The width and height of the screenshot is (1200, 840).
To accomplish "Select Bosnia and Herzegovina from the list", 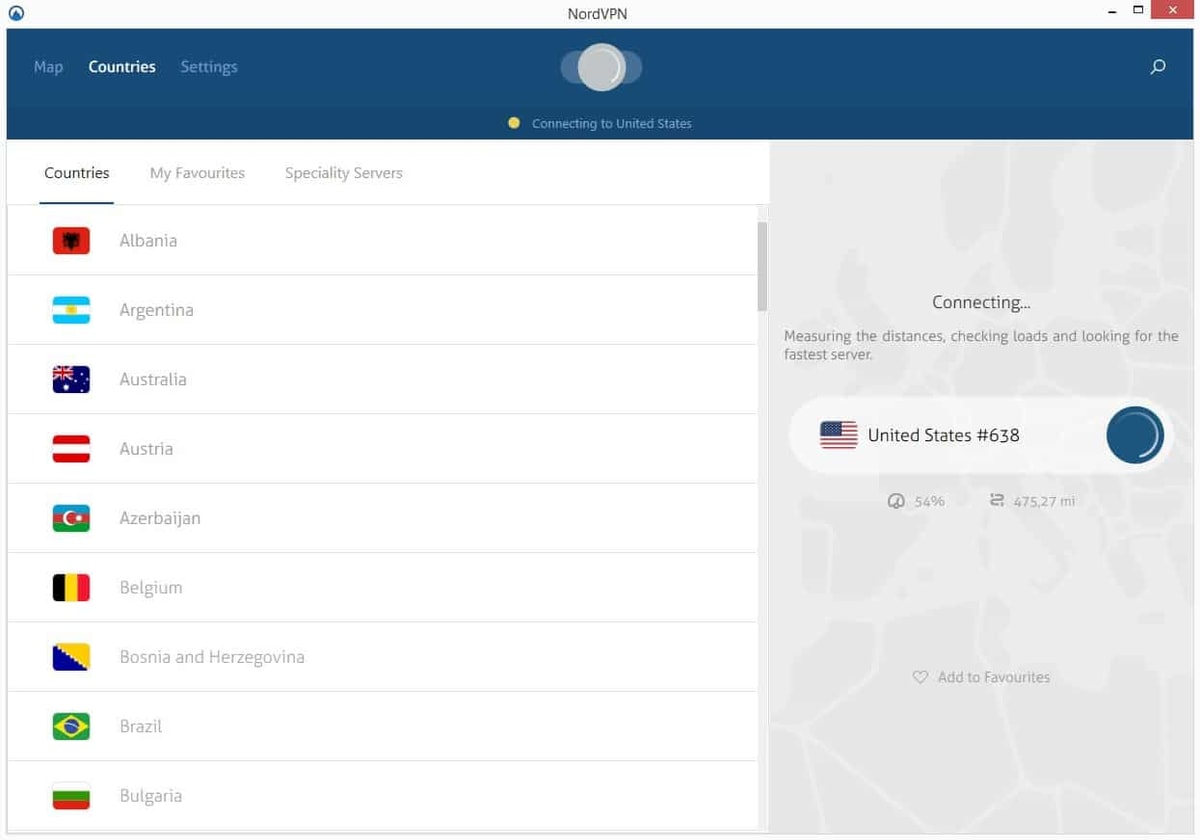I will tap(382, 657).
